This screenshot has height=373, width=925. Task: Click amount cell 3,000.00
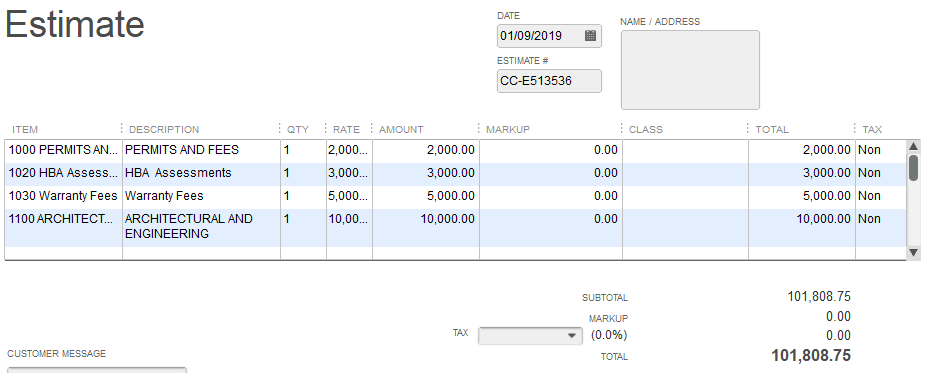426,173
